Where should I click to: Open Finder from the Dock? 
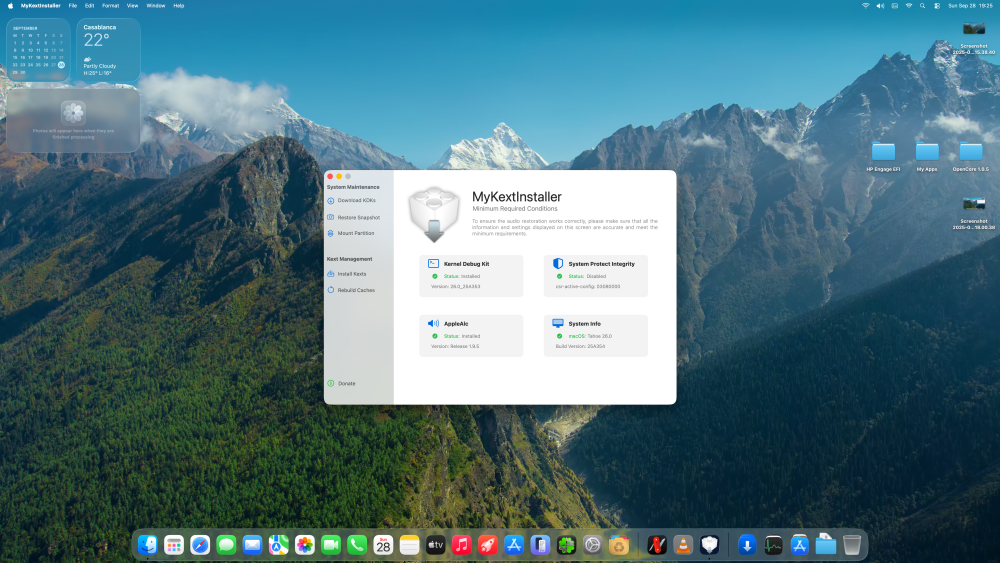point(147,545)
